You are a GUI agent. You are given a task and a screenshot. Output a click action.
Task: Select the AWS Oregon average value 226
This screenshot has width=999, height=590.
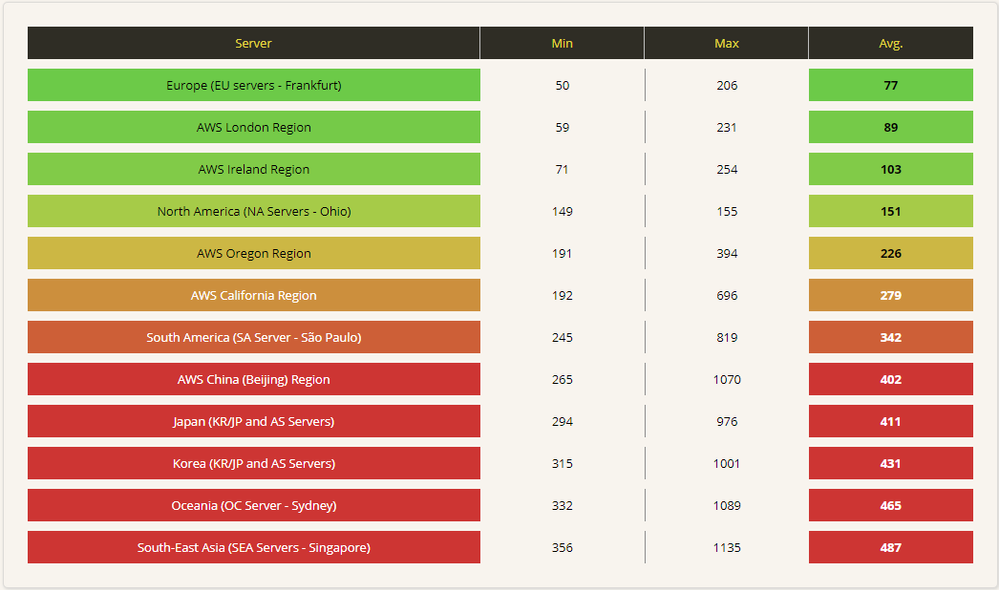click(891, 253)
